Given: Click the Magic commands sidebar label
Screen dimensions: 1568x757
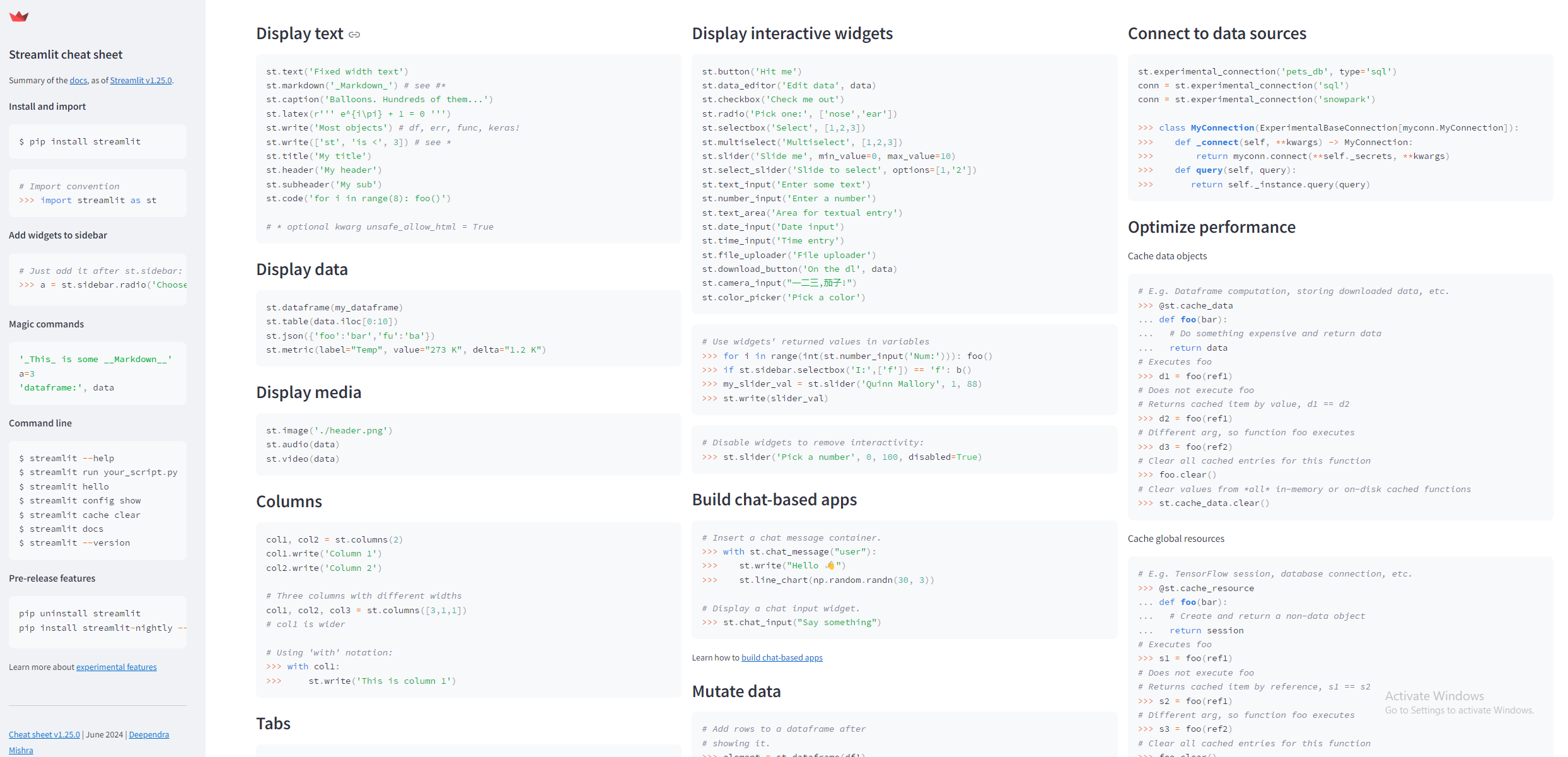Looking at the screenshot, I should 46,324.
